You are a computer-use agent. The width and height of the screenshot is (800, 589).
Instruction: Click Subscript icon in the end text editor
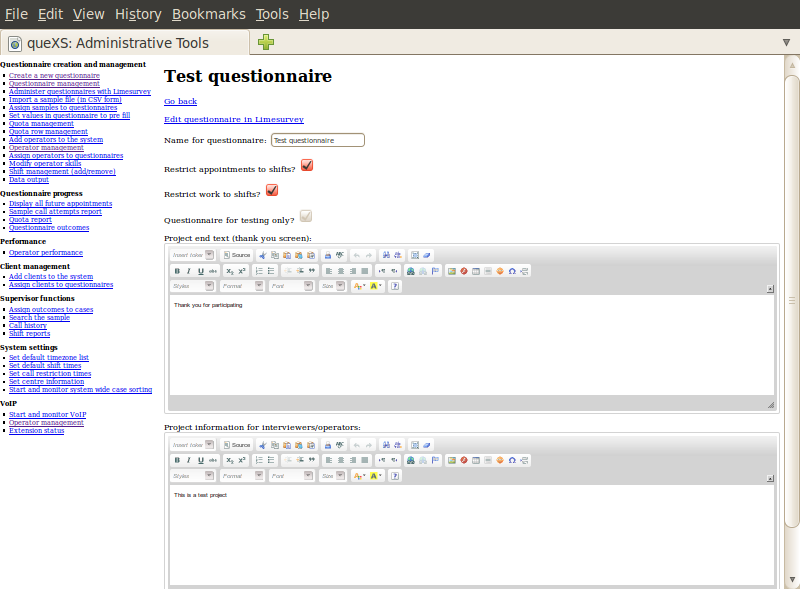[x=229, y=271]
